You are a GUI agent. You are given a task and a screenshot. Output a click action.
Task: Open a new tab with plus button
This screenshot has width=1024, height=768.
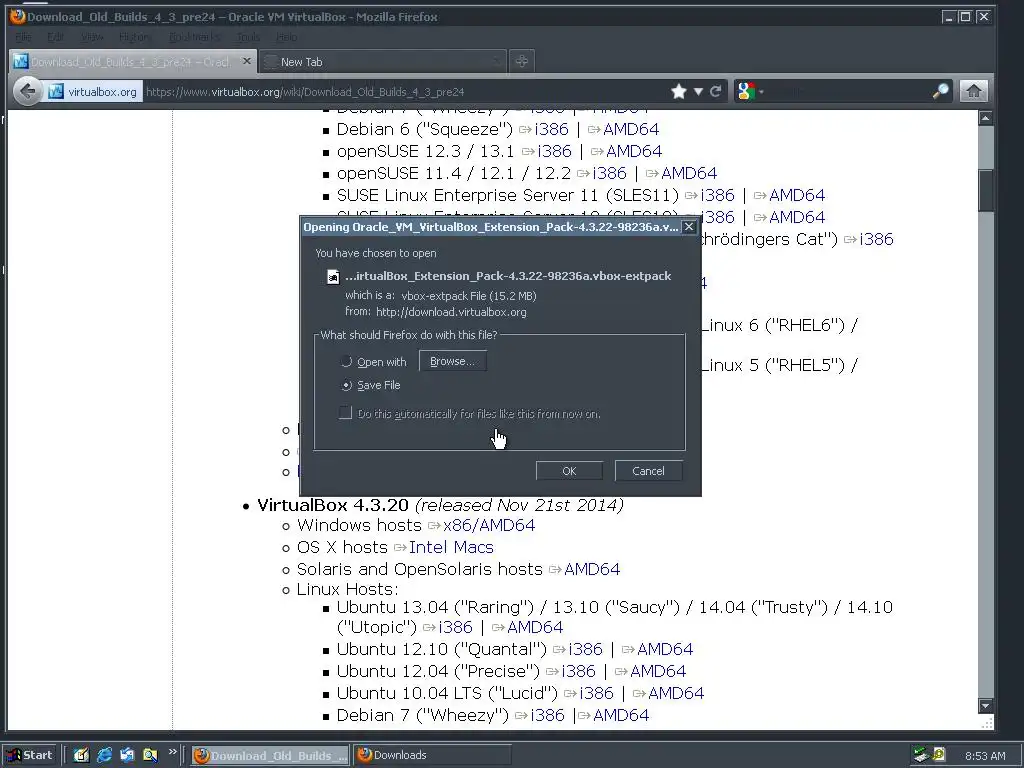pos(521,61)
